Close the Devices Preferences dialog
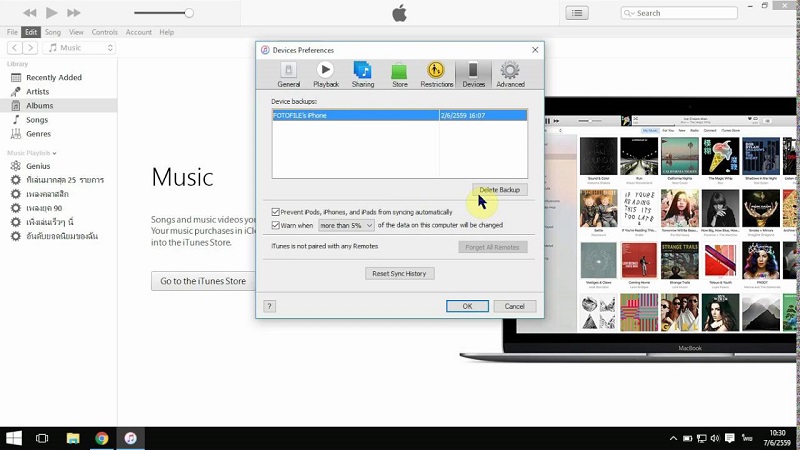Viewport: 800px width, 450px height. pos(535,50)
